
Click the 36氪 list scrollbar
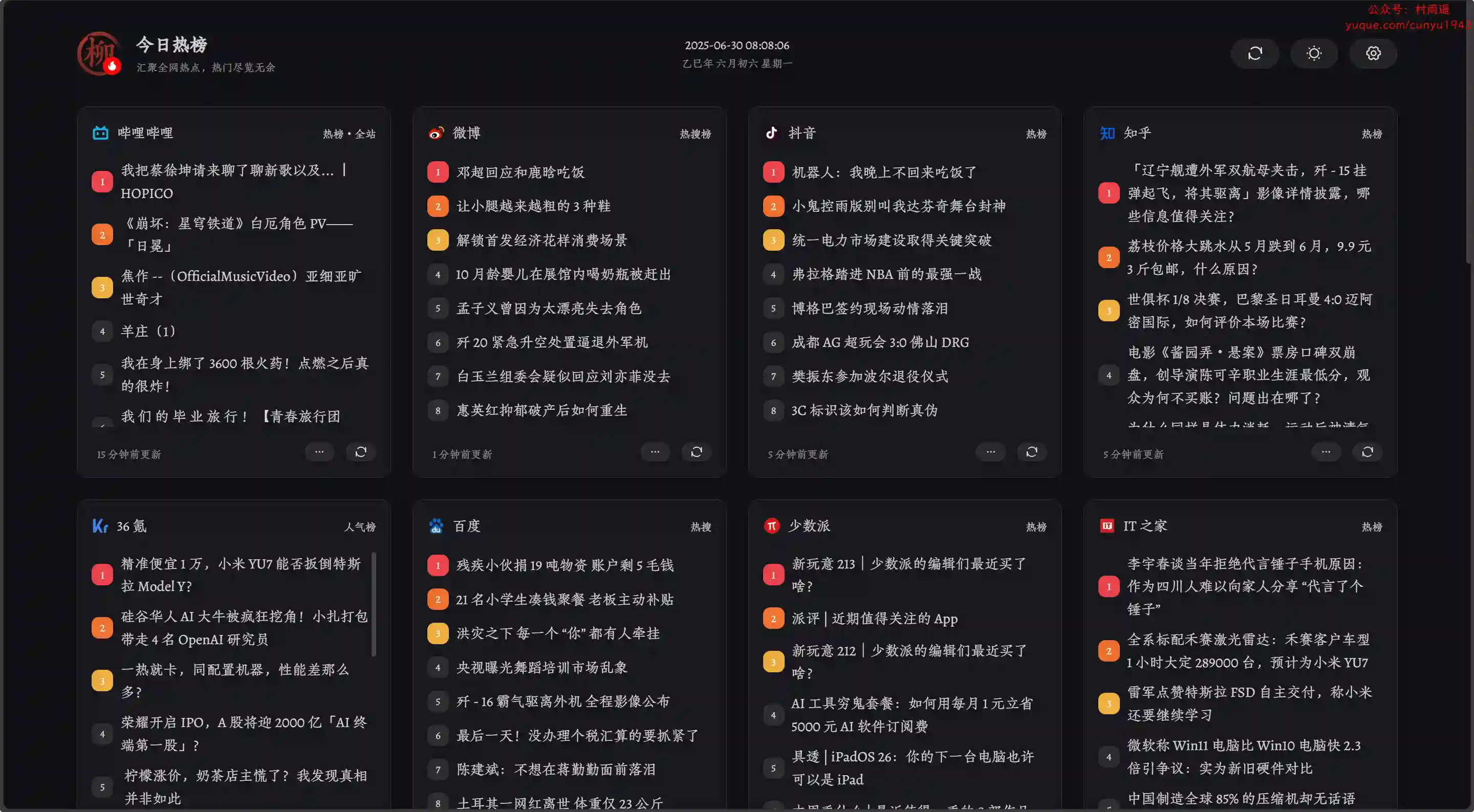coord(374,604)
